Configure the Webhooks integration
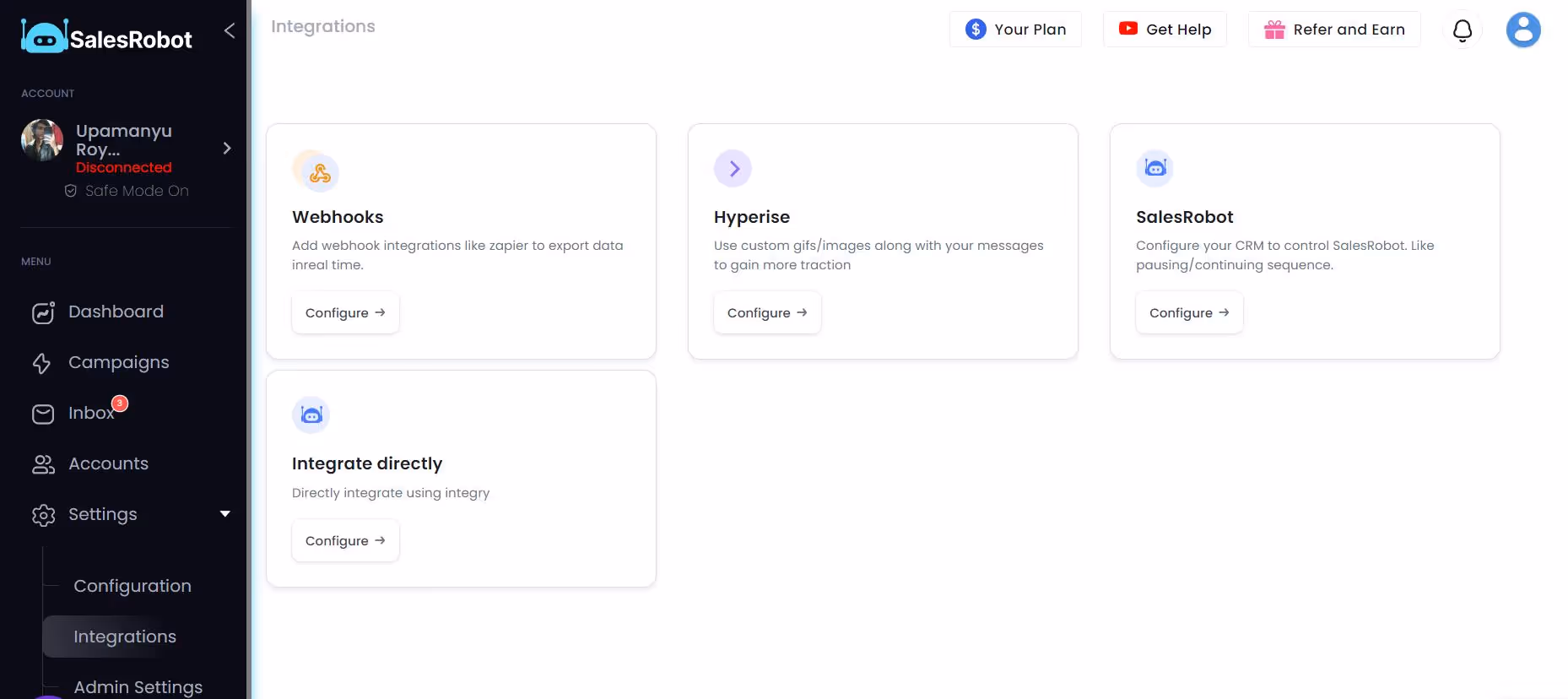The image size is (1568, 699). tap(345, 312)
